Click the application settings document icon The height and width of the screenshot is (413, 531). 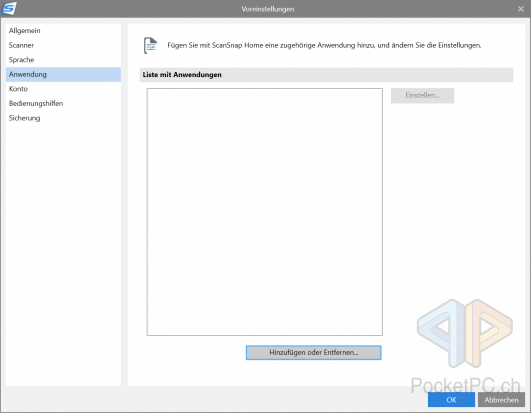150,45
